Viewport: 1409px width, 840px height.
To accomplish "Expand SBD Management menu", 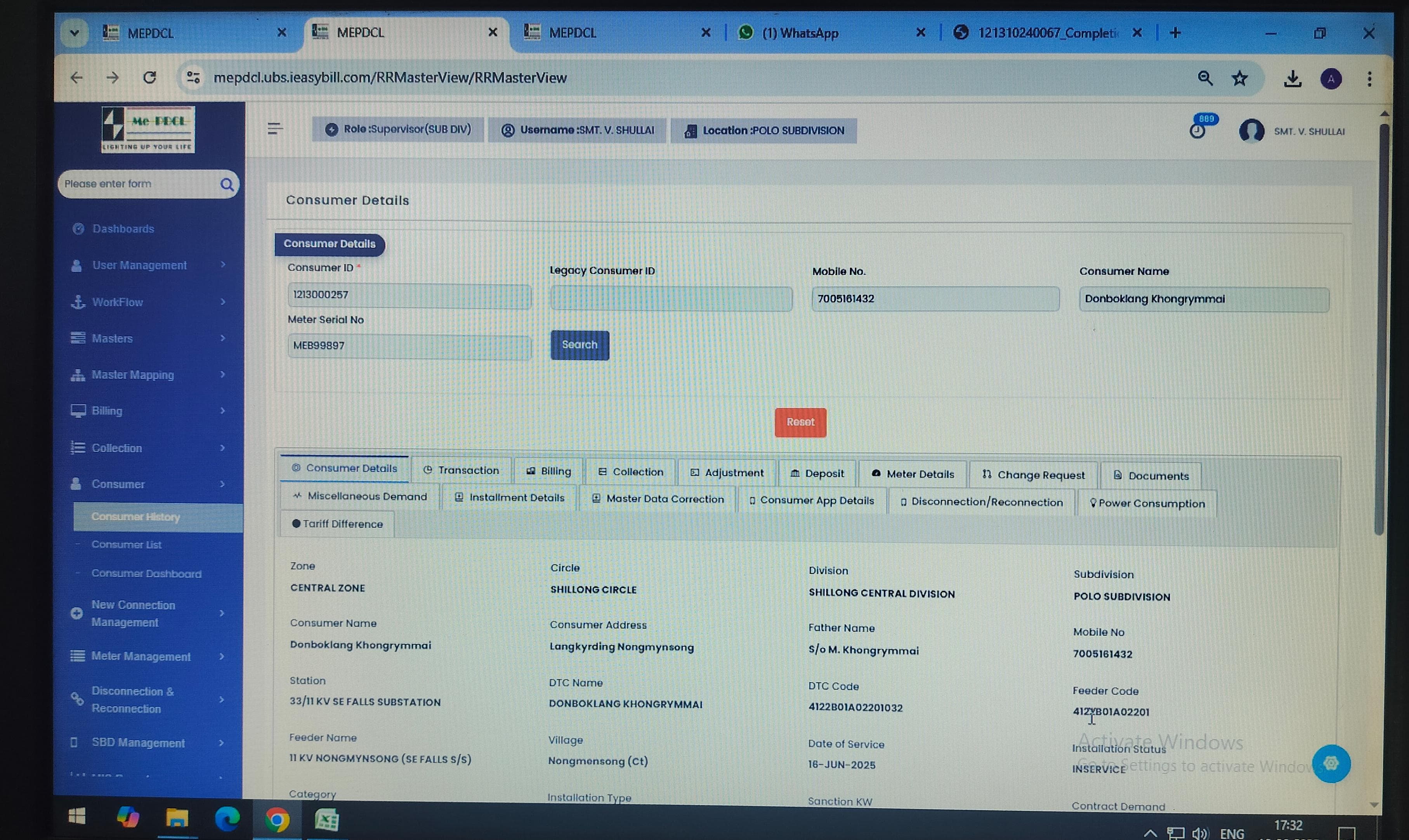I will (149, 743).
